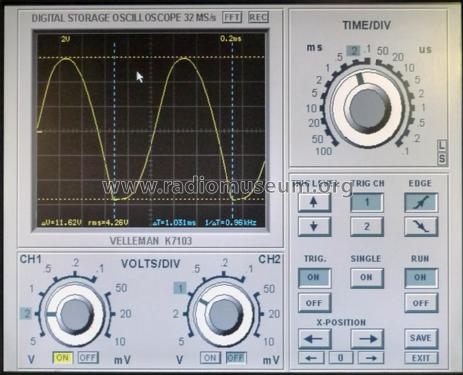Select highlighted 2 V on CH1 dial
Screen dimensions: 463x375
pyautogui.click(x=26, y=314)
